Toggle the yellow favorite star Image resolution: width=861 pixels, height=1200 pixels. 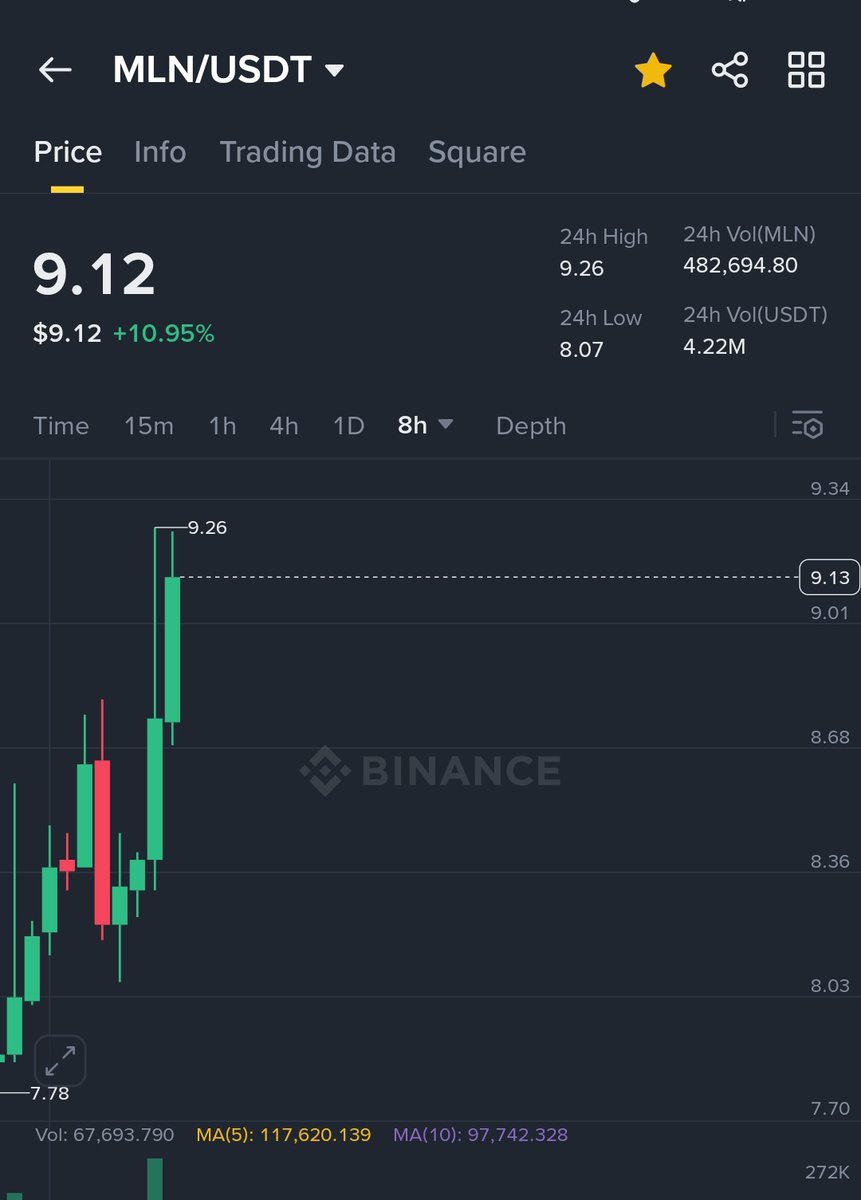(x=653, y=70)
